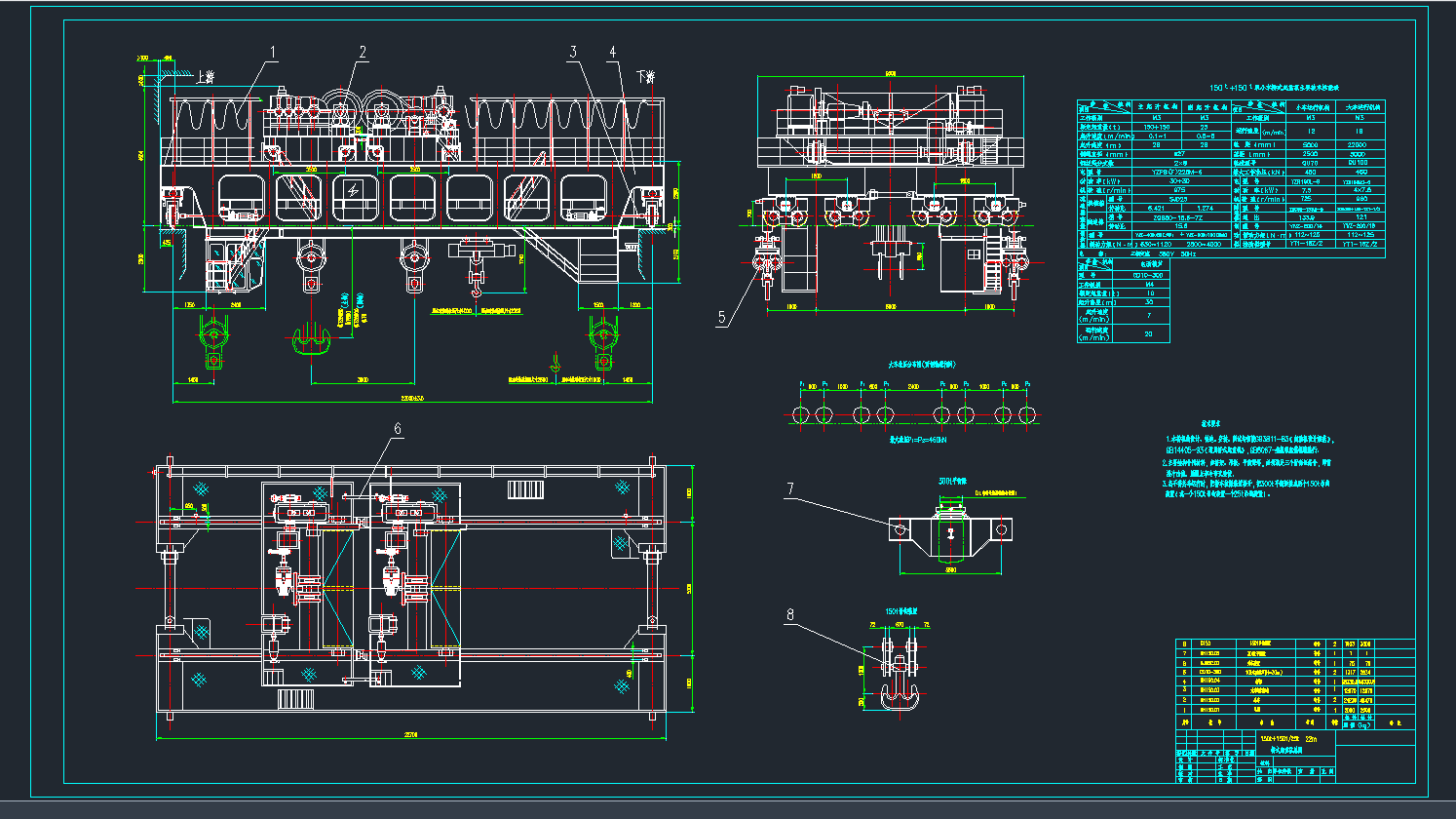
Task: Select balloon number 4 near 下游 label
Action: pos(612,52)
